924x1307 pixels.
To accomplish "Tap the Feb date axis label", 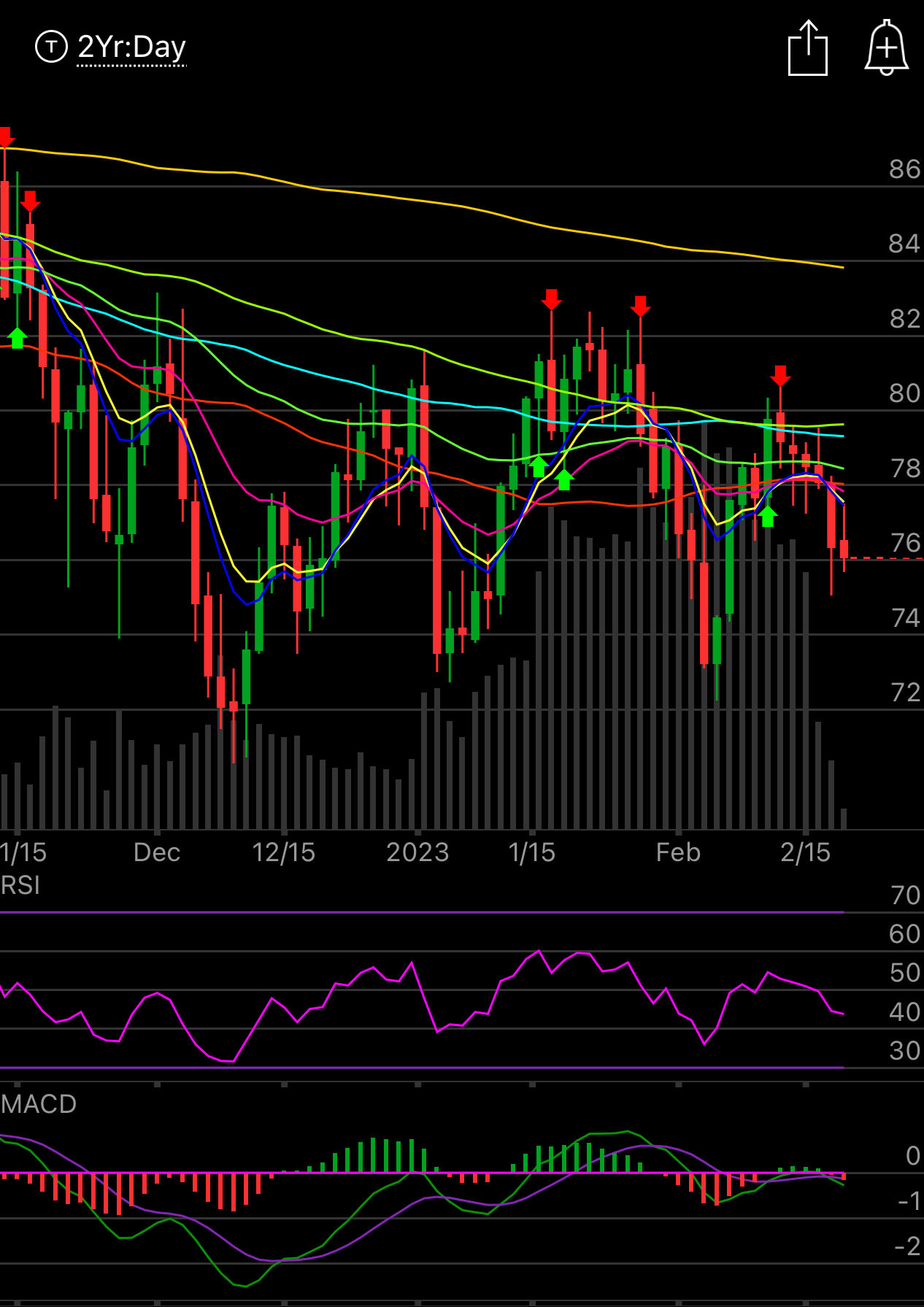I will (x=678, y=852).
